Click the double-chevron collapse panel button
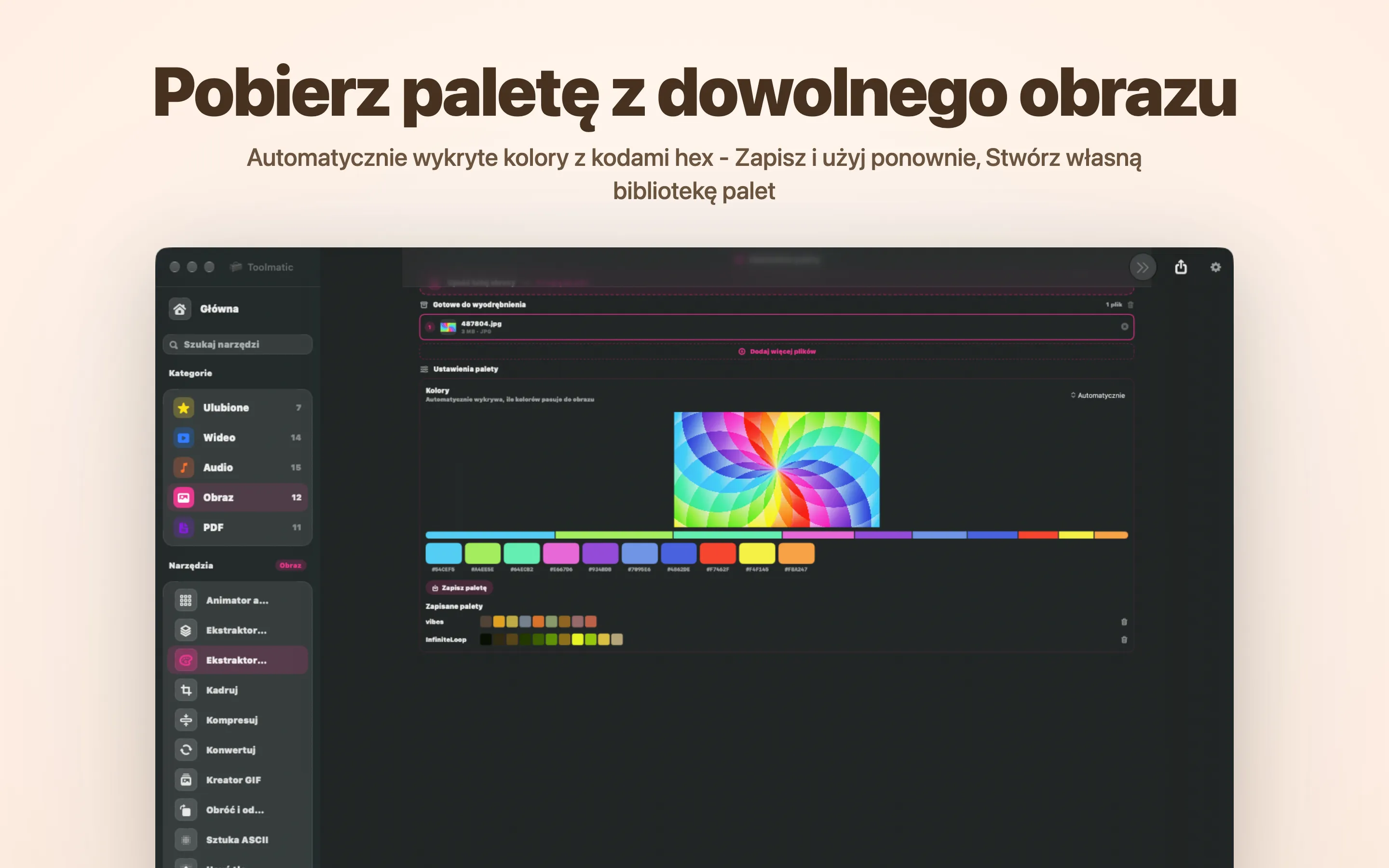1389x868 pixels. (1142, 267)
